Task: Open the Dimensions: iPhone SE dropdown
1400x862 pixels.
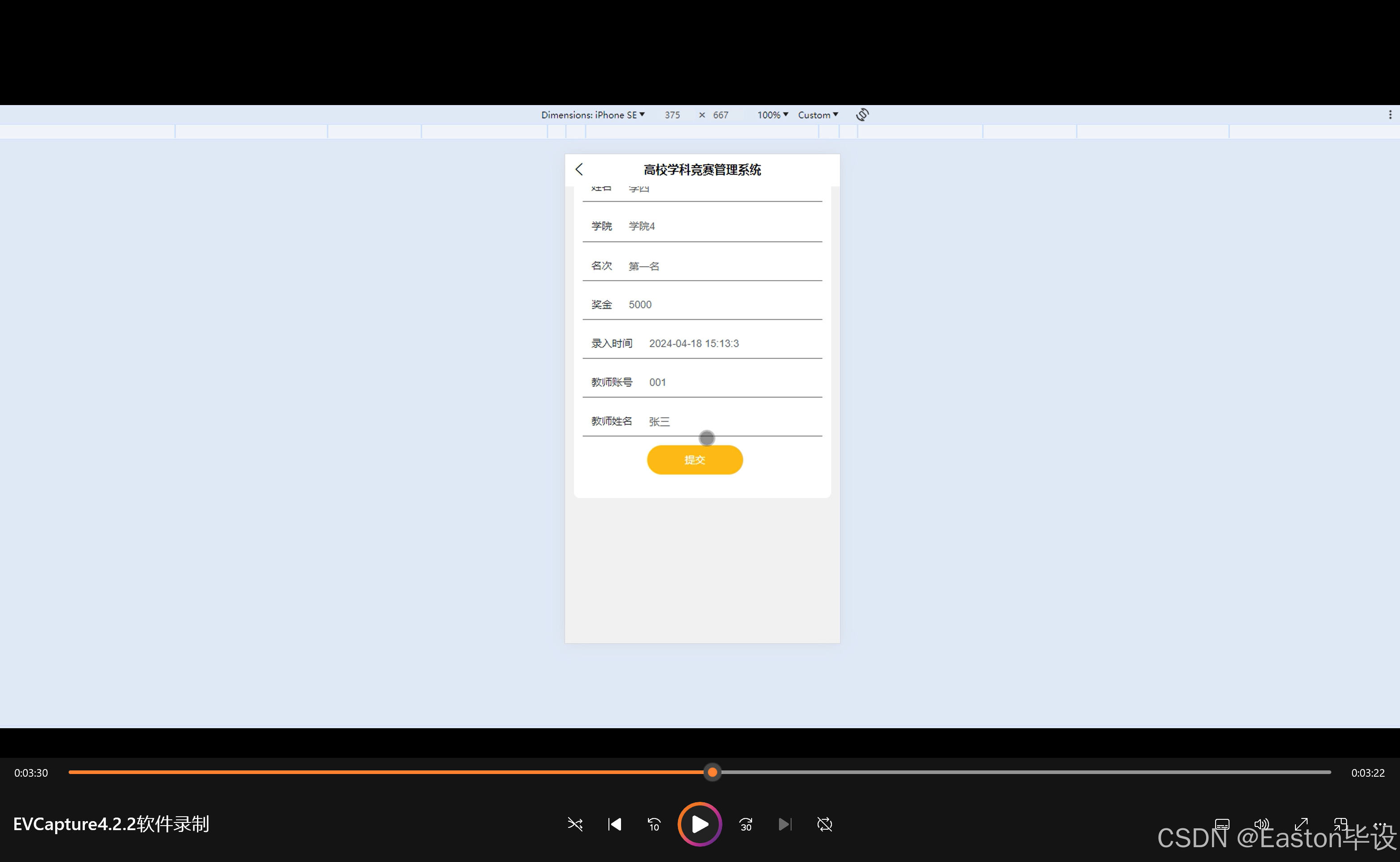Action: [x=593, y=114]
